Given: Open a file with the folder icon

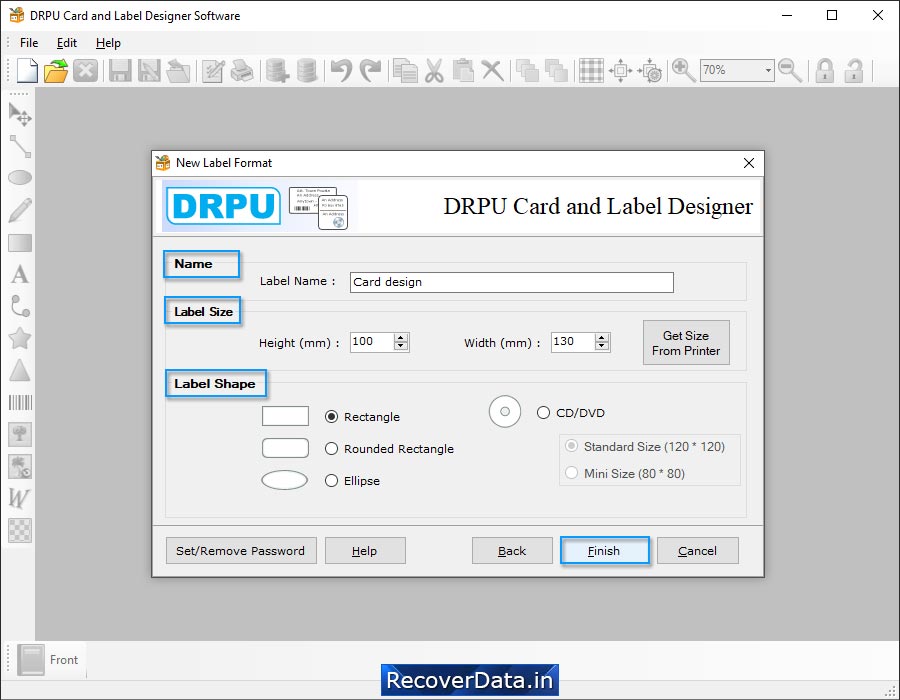Looking at the screenshot, I should (56, 71).
